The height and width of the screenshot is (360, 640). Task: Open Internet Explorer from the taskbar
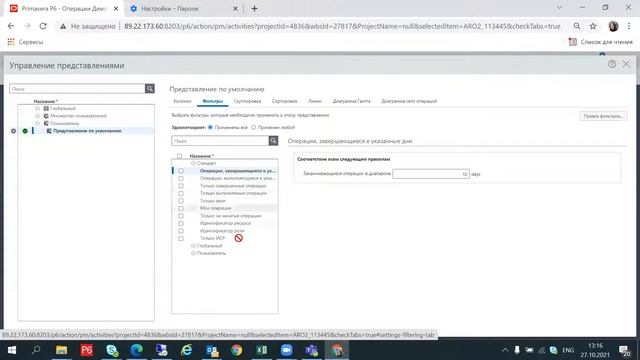click(x=187, y=350)
